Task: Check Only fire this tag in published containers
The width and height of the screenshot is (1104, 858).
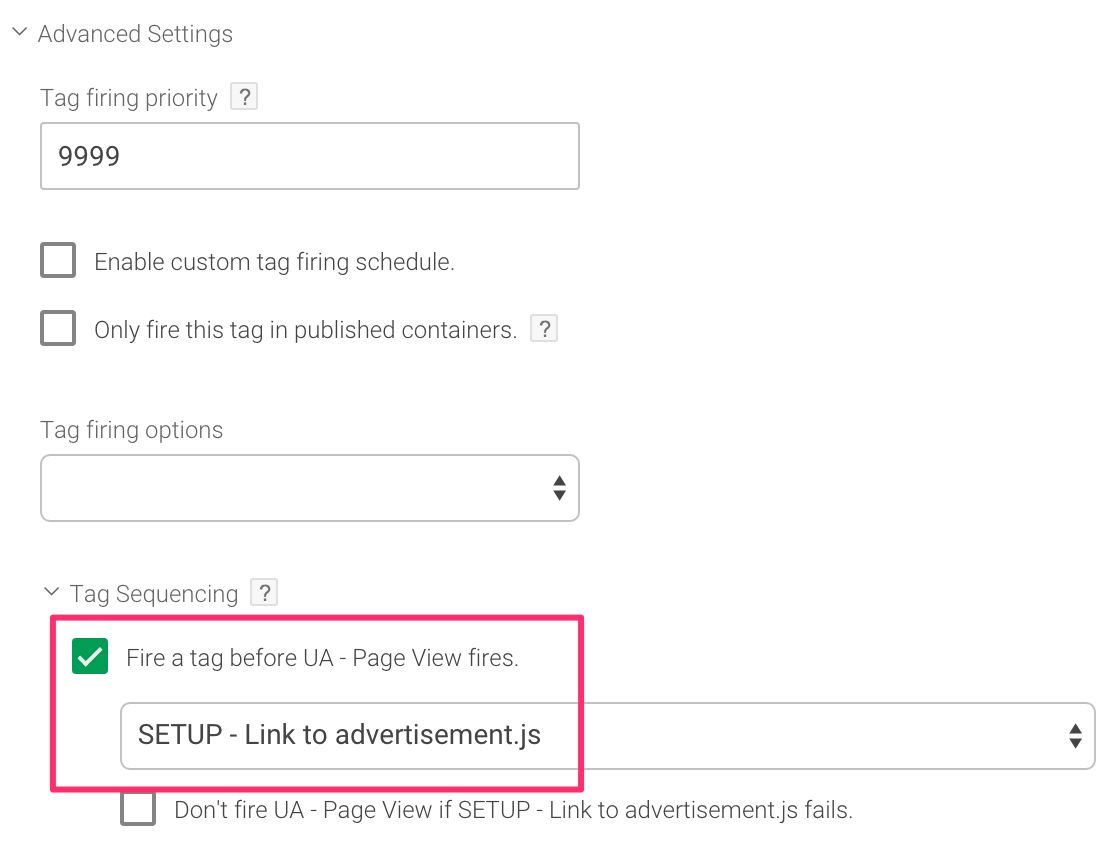Action: click(58, 328)
